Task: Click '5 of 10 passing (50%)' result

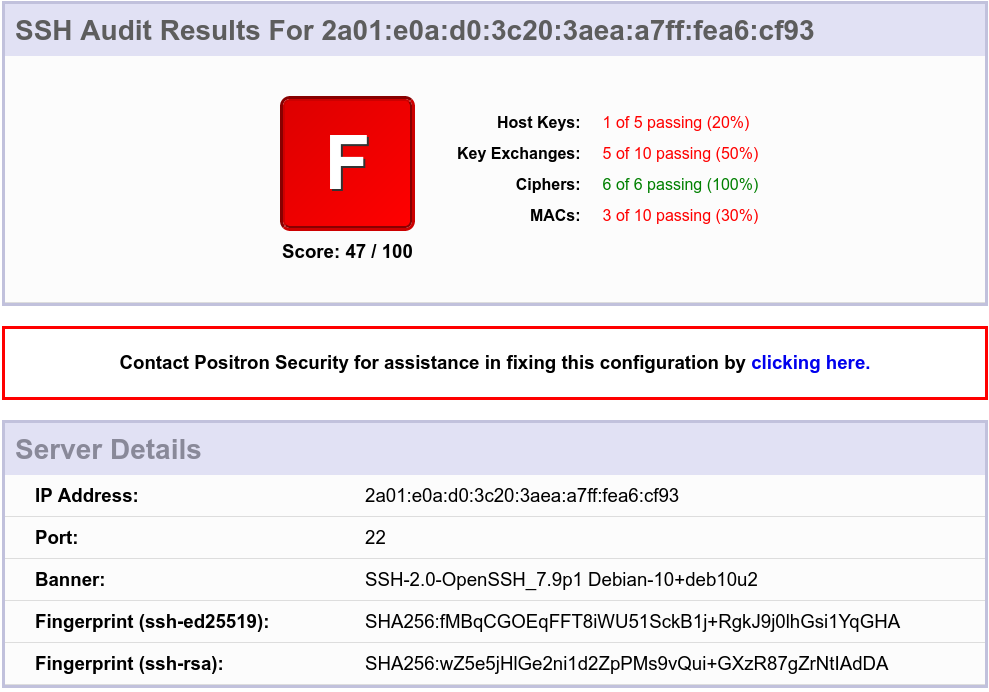Action: (680, 154)
